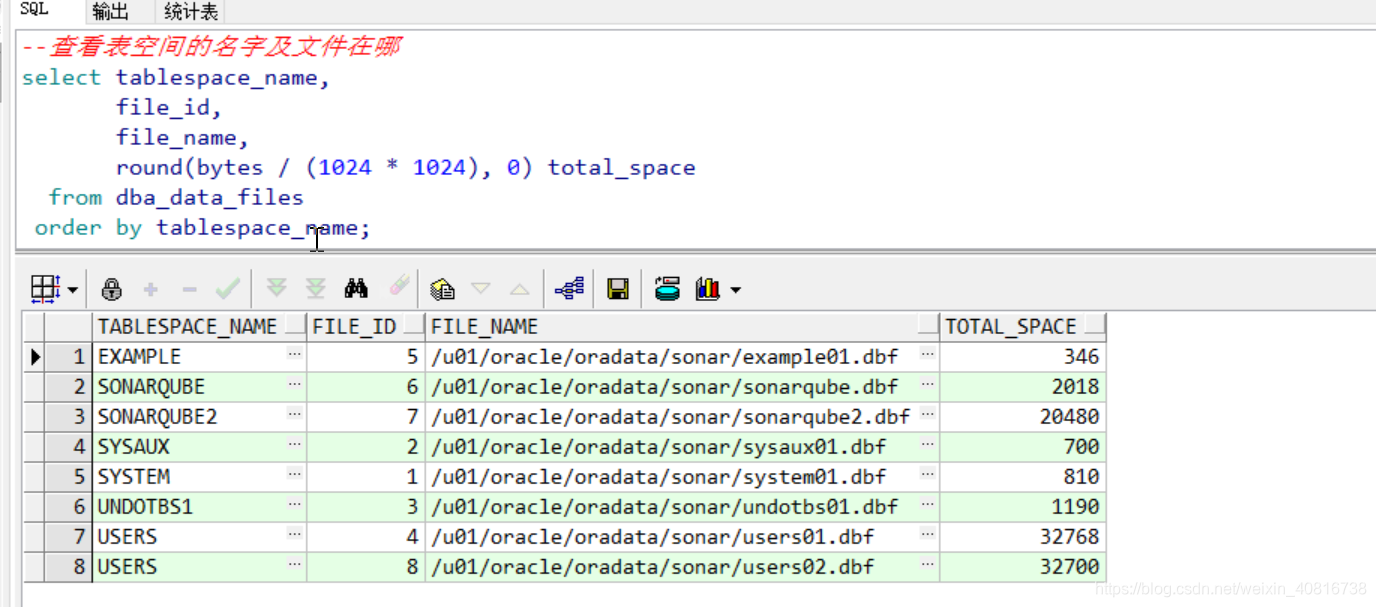Select the total space value 20480
Viewport: 1376px width, 607px height.
1023,416
